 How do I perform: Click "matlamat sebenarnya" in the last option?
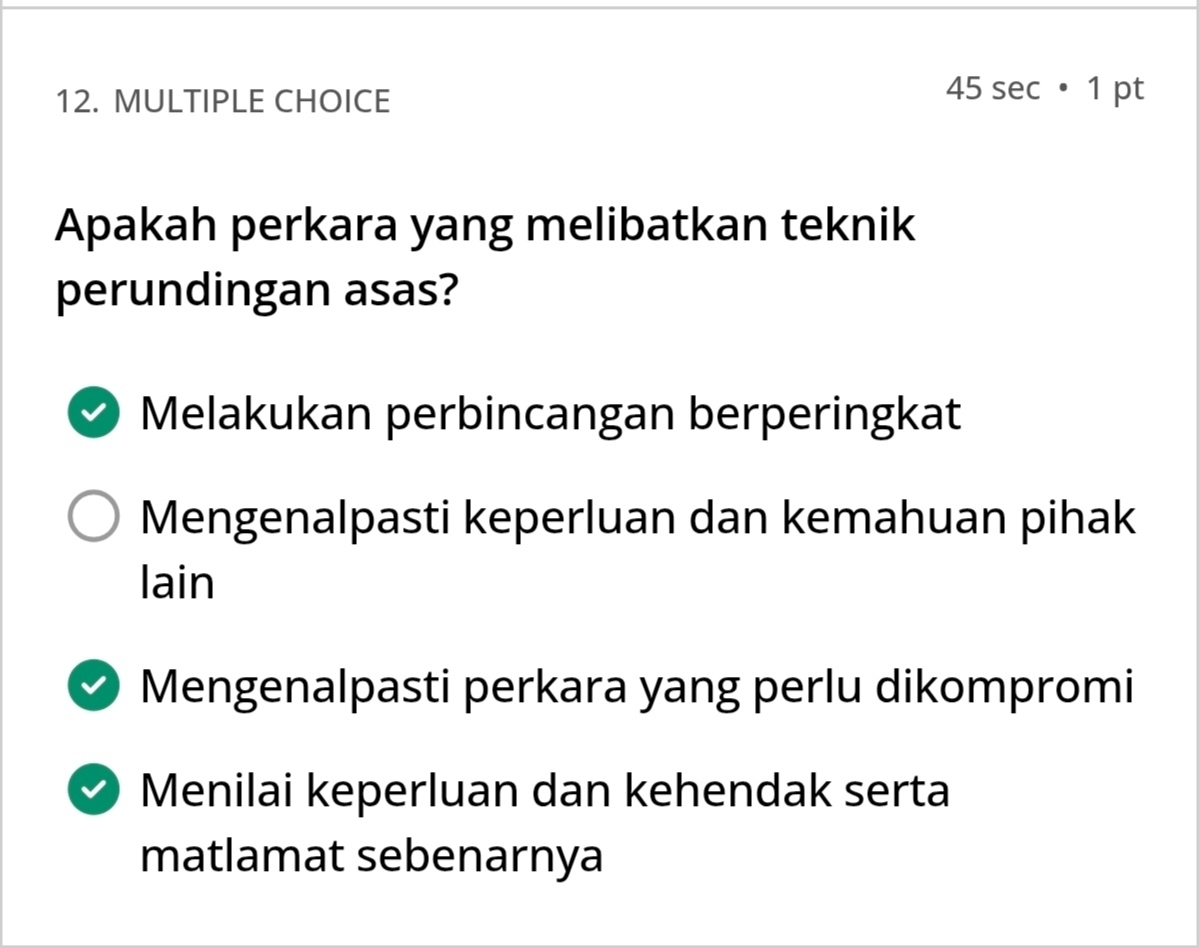(x=371, y=856)
